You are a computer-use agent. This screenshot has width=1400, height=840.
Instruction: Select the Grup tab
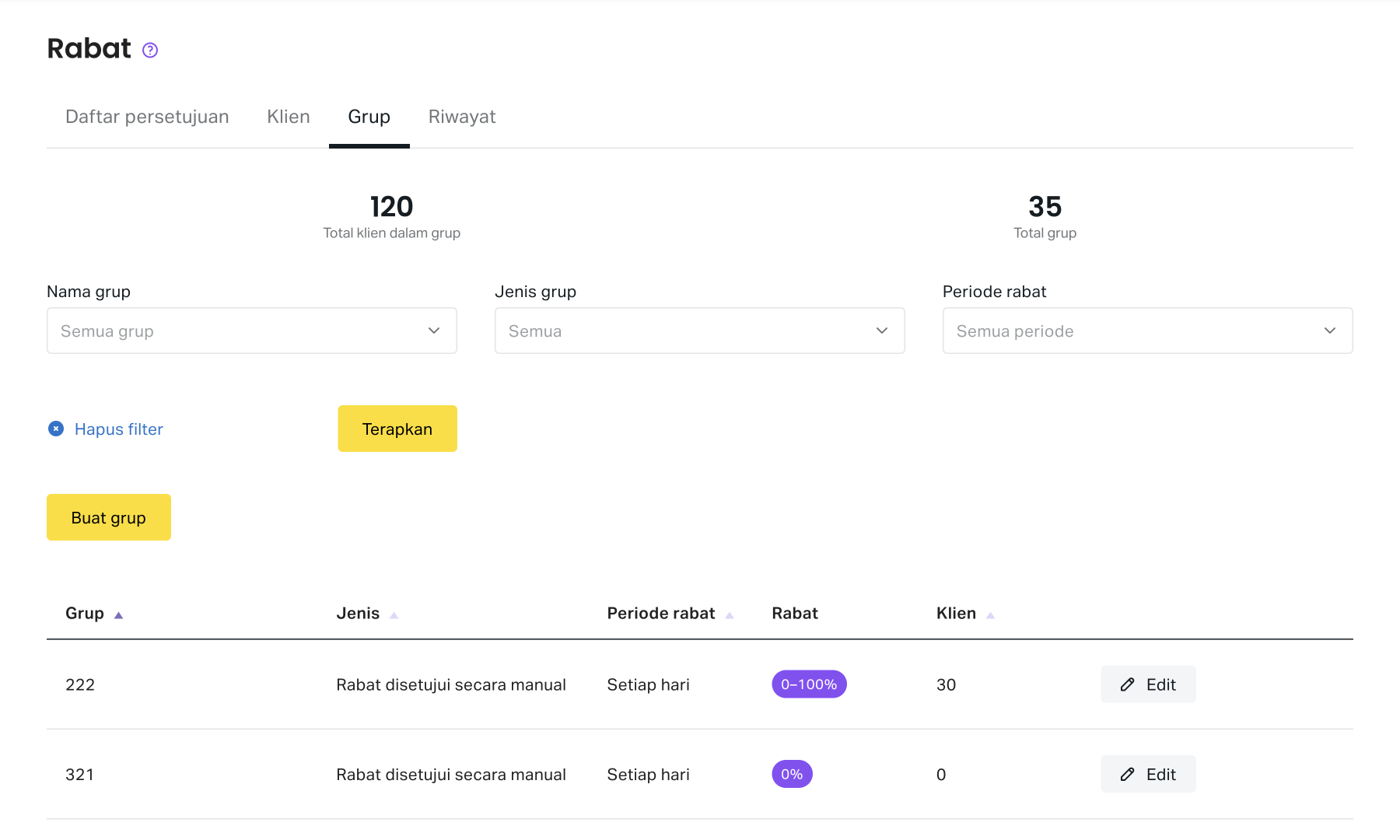369,117
